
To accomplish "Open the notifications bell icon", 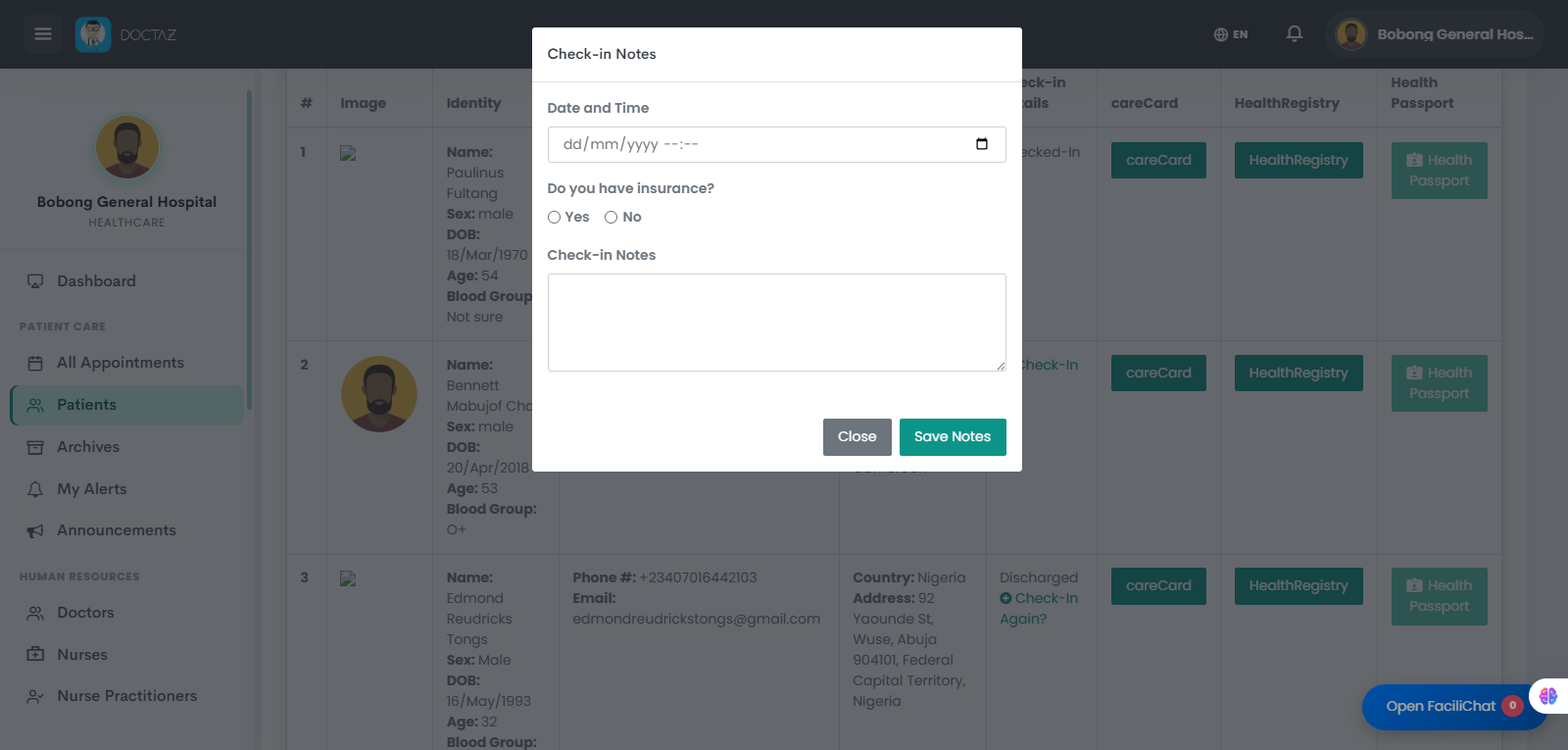I will (x=1295, y=34).
